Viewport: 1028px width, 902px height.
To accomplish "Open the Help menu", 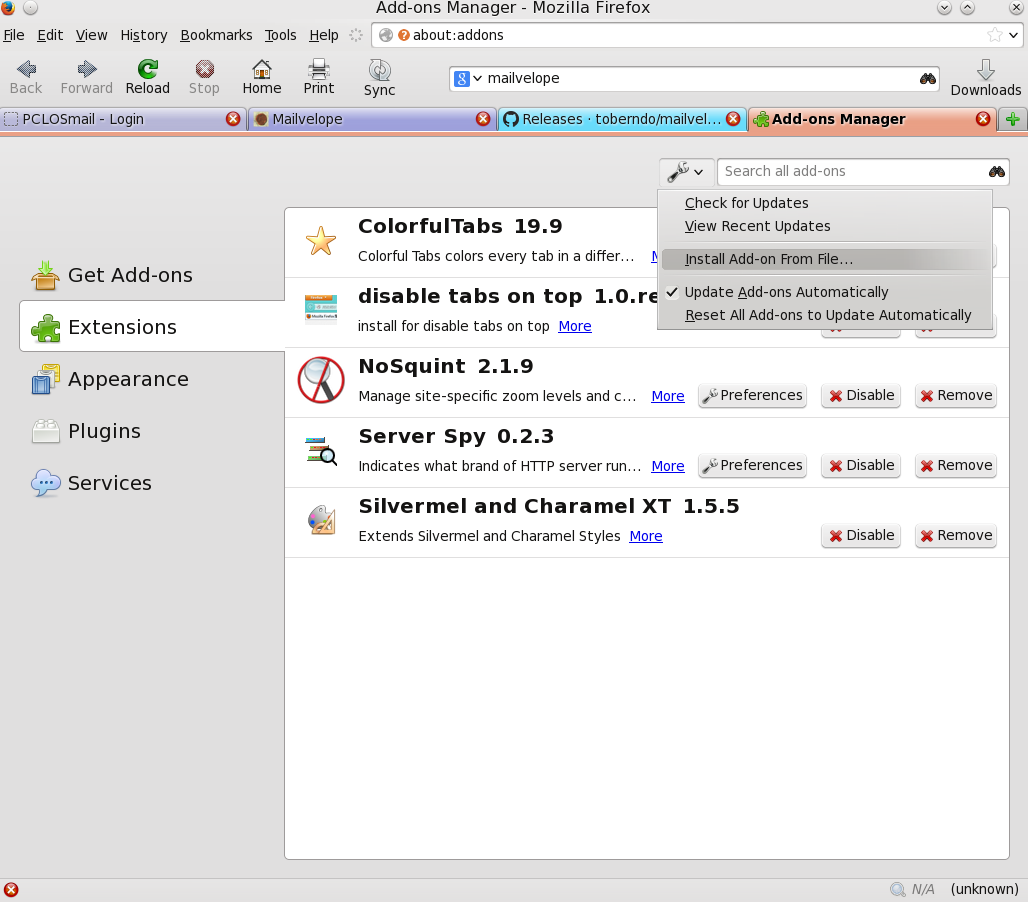I will pos(324,35).
